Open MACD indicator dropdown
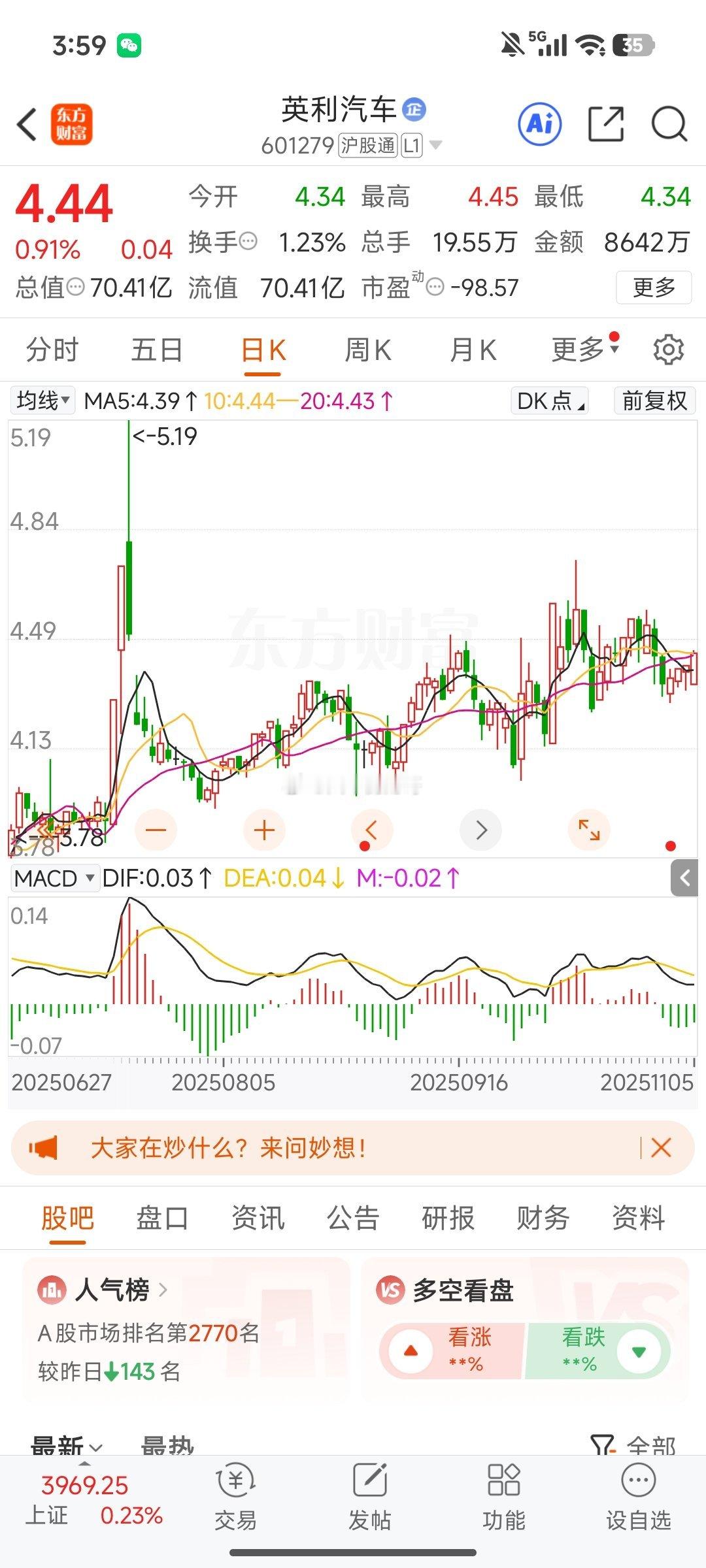The width and height of the screenshot is (706, 1568). coord(55,878)
